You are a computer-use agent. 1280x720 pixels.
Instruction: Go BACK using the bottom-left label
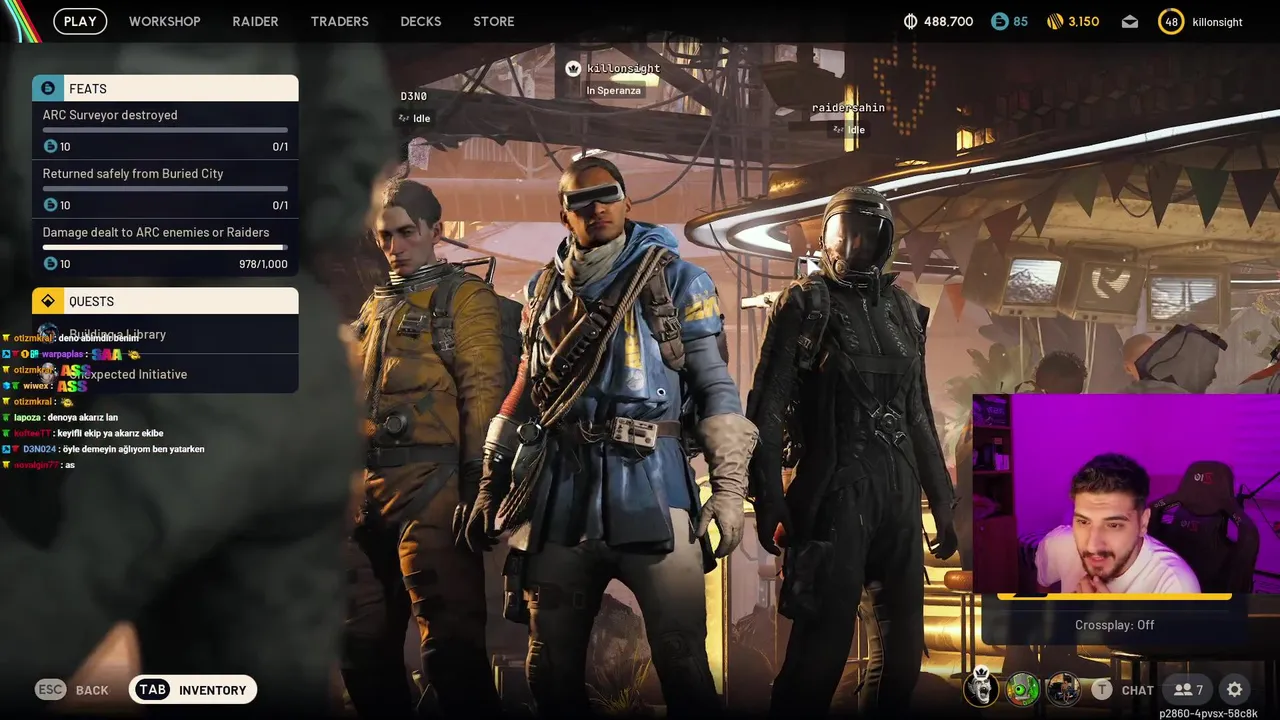(92, 690)
